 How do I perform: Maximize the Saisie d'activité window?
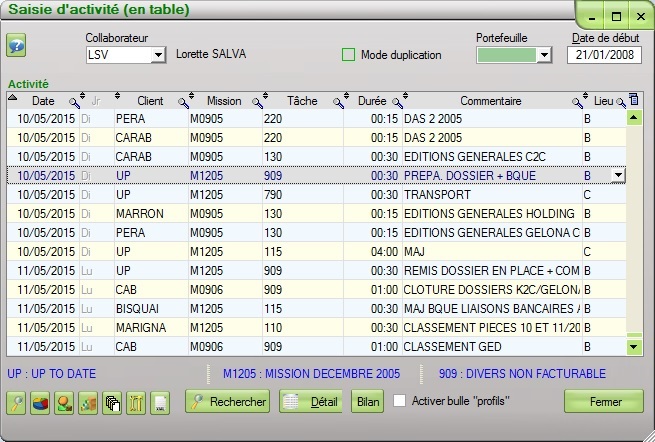[x=616, y=17]
